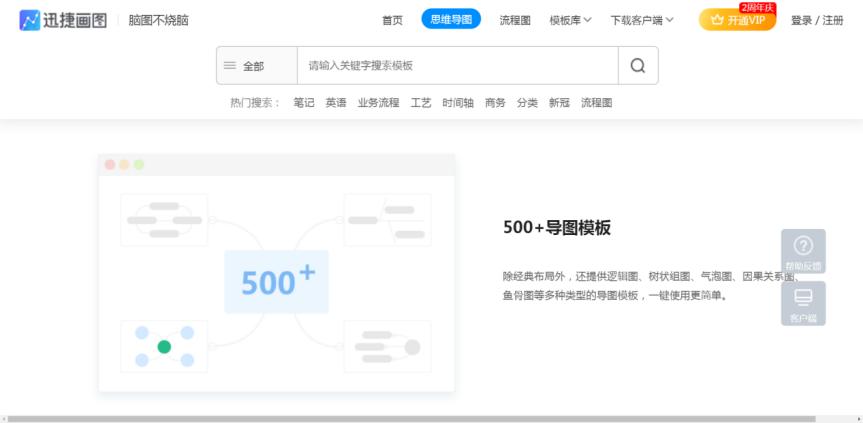The height and width of the screenshot is (423, 863).
Task: Select hot search term 英语
Action: pyautogui.click(x=336, y=103)
